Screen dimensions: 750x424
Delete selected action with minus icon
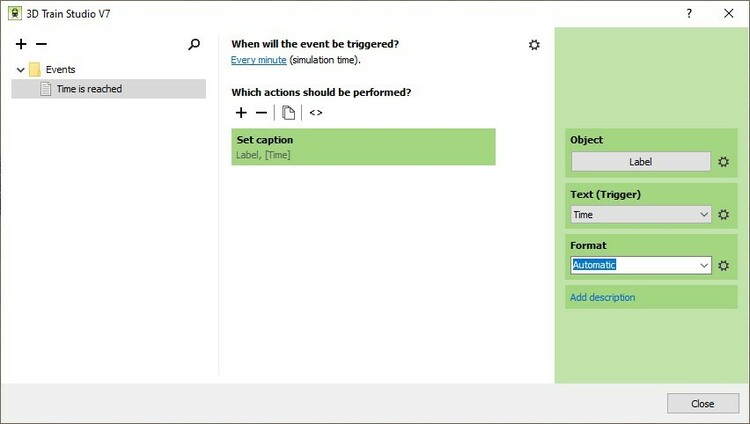click(261, 113)
